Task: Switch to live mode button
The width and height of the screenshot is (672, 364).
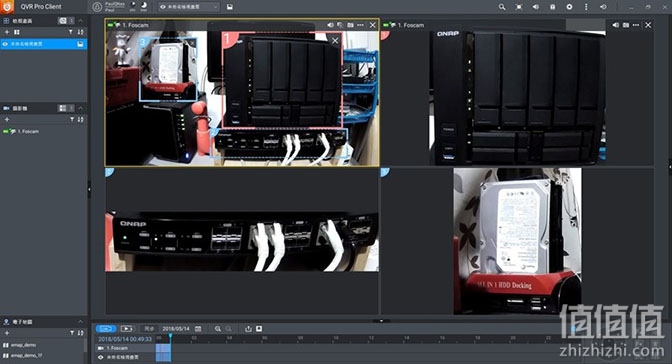Action: 106,328
